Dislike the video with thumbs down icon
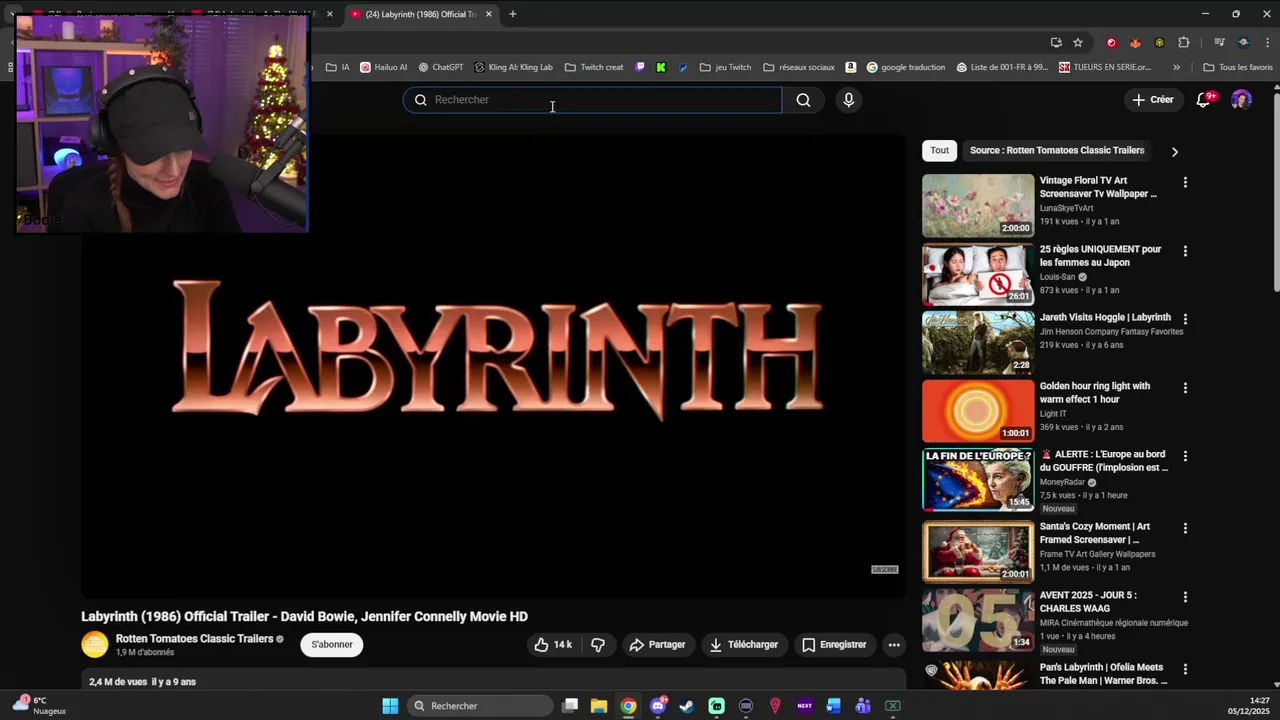The height and width of the screenshot is (720, 1280). [x=598, y=645]
